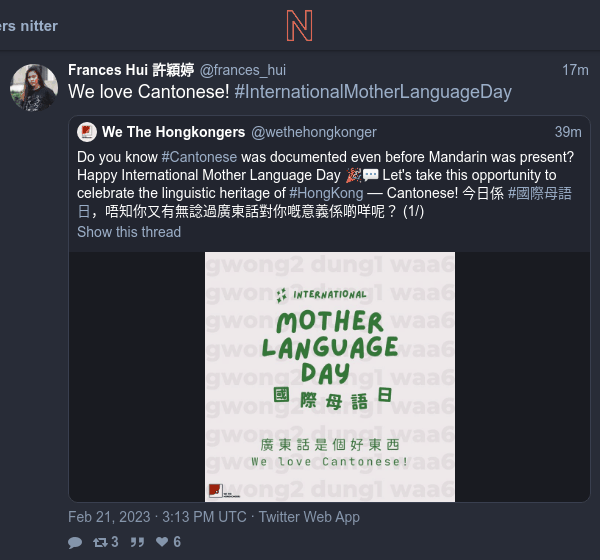
Task: Open the #InternationalMotherLanguageDay hashtag
Action: (x=373, y=92)
